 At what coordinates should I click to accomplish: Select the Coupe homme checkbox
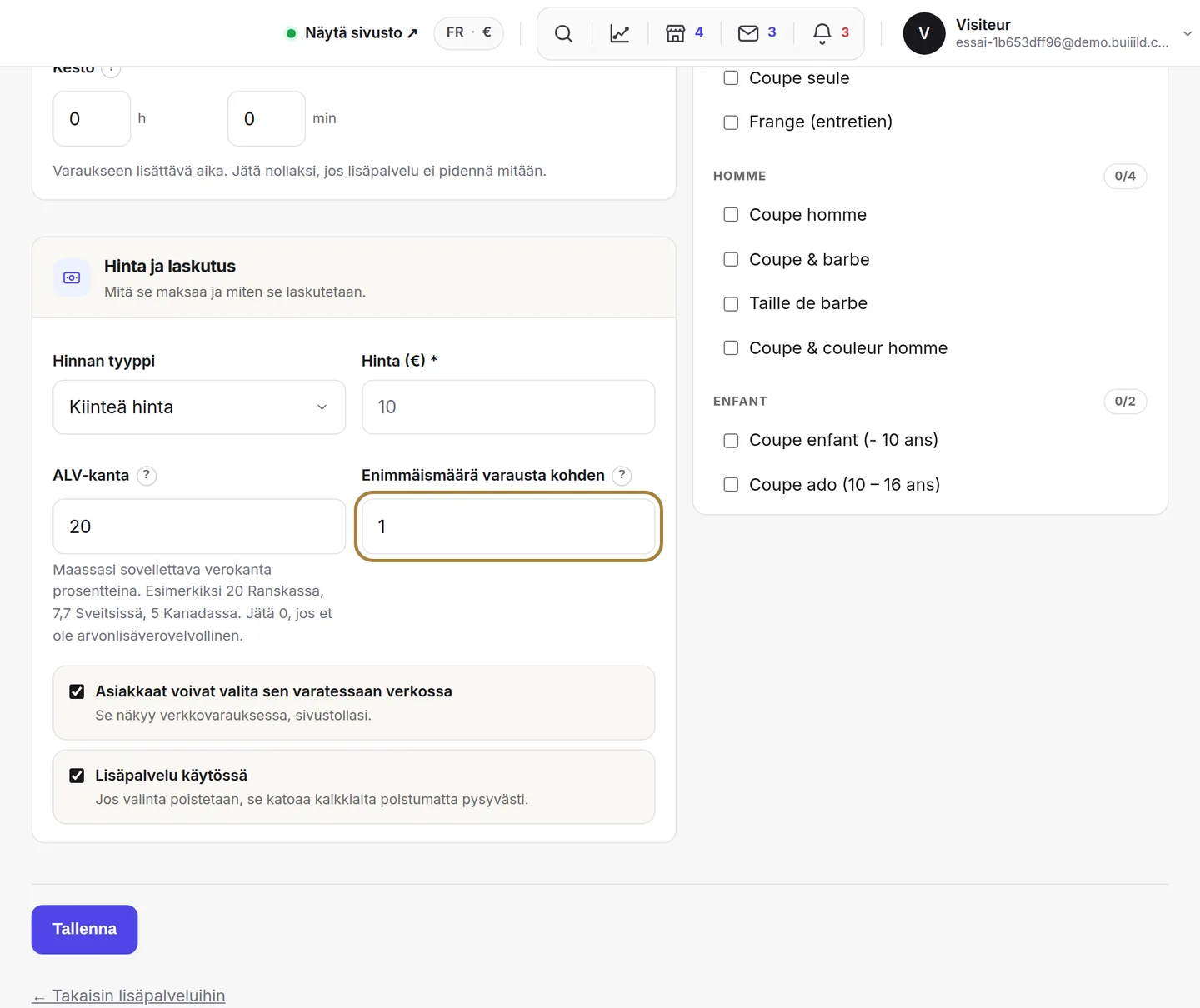[731, 215]
